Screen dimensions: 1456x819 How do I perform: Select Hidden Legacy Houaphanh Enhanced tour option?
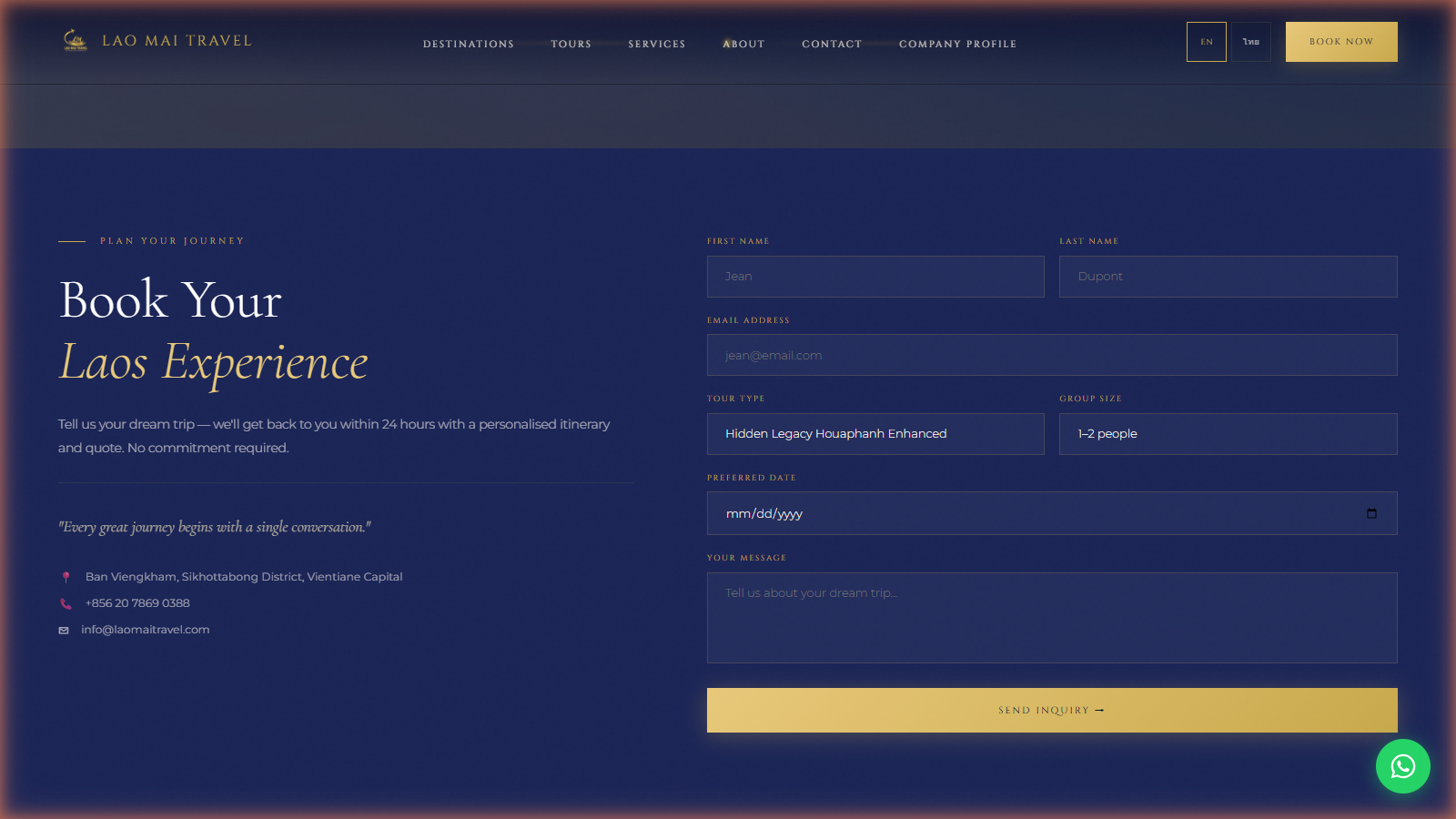click(835, 434)
